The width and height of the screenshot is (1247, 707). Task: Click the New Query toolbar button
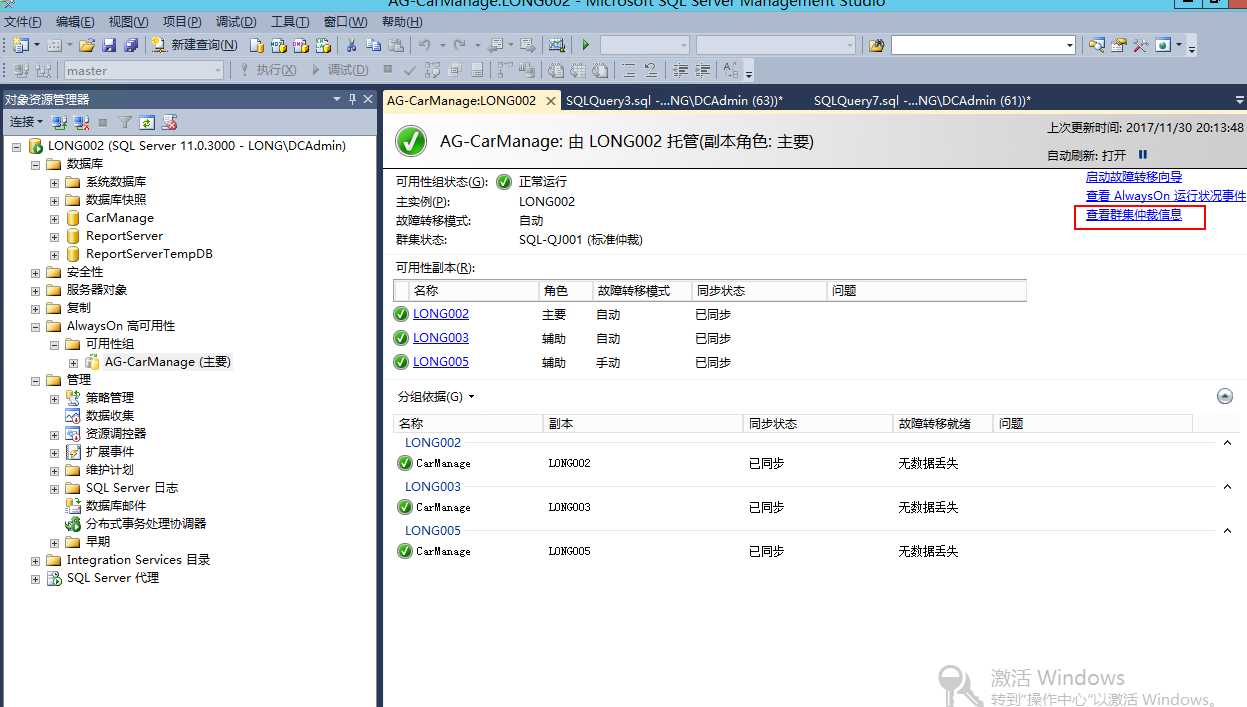click(194, 45)
